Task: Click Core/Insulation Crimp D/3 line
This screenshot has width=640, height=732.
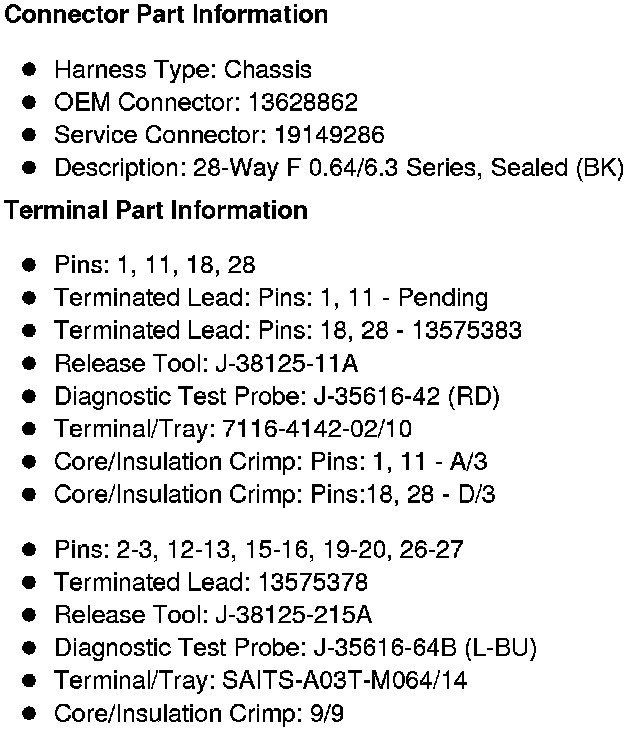Action: point(274,495)
